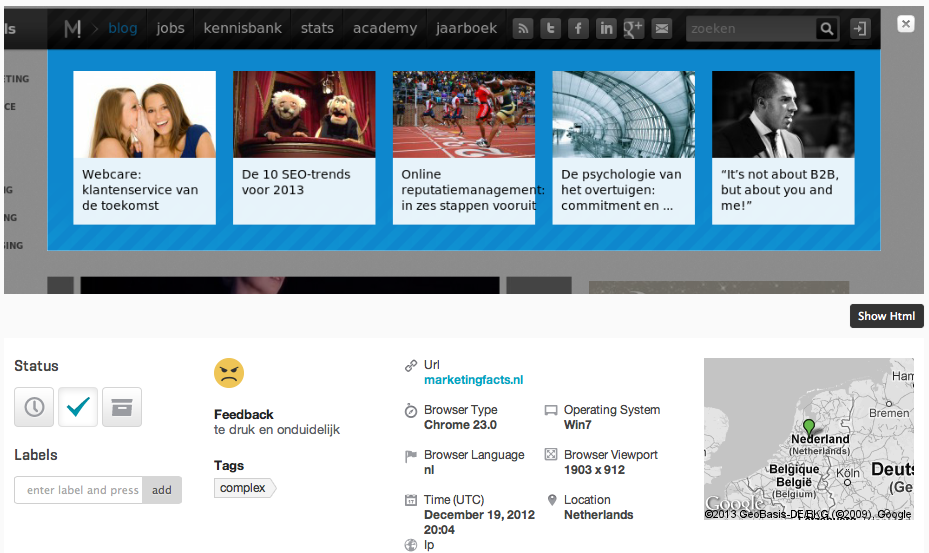
Task: Click the Show Html button
Action: (886, 316)
